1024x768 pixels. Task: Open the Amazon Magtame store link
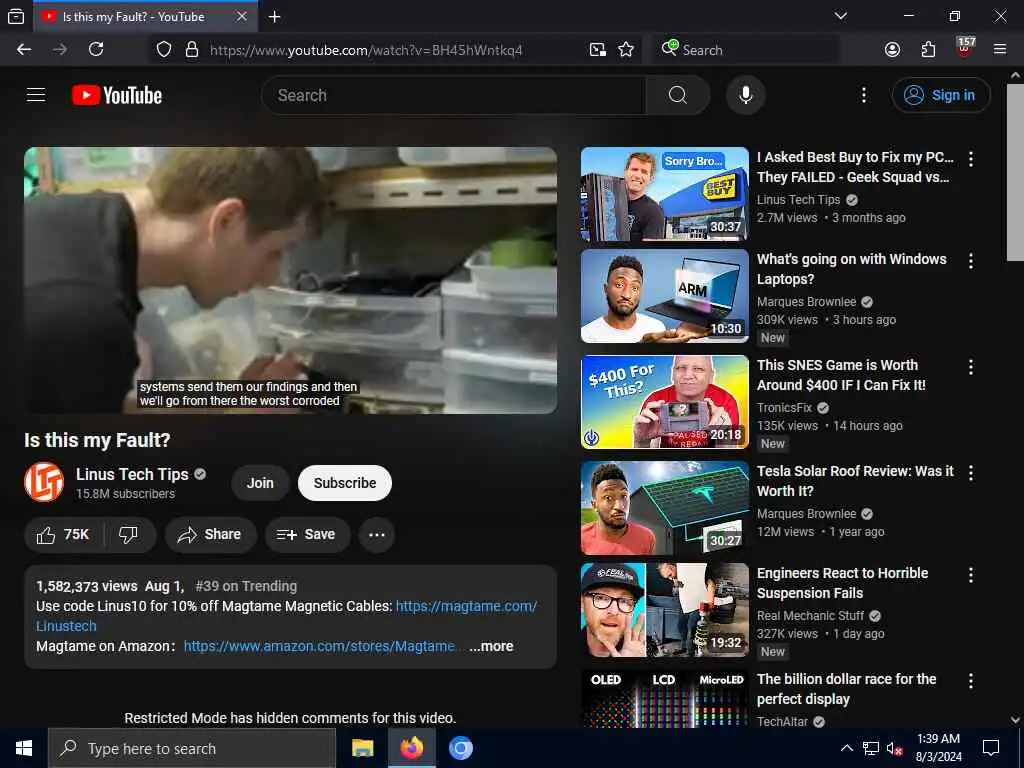point(319,646)
